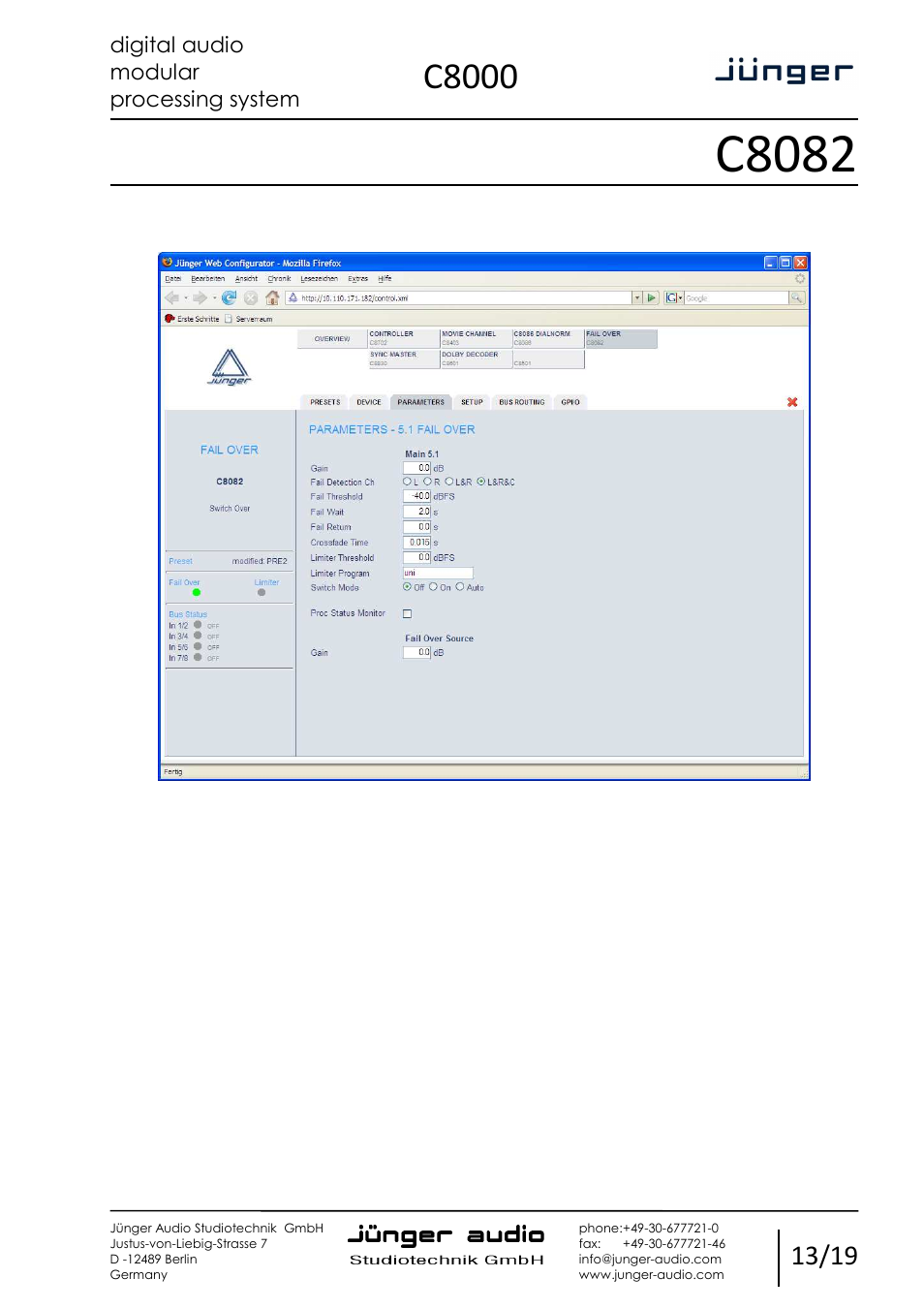Image resolution: width=924 pixels, height=1309 pixels.
Task: Set Switch Mode to Auto
Action: point(459,587)
